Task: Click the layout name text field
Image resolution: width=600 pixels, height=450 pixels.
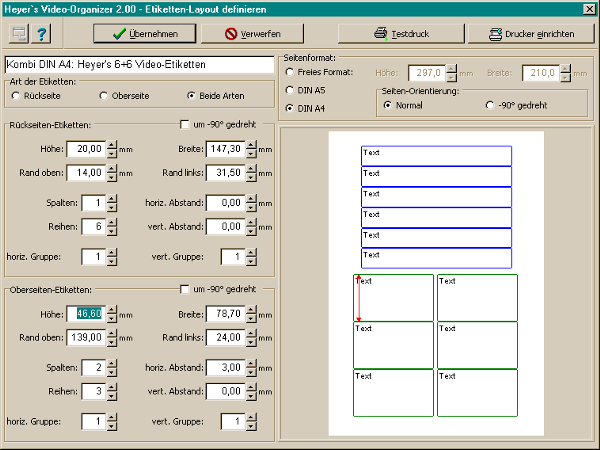Action: coord(140,65)
